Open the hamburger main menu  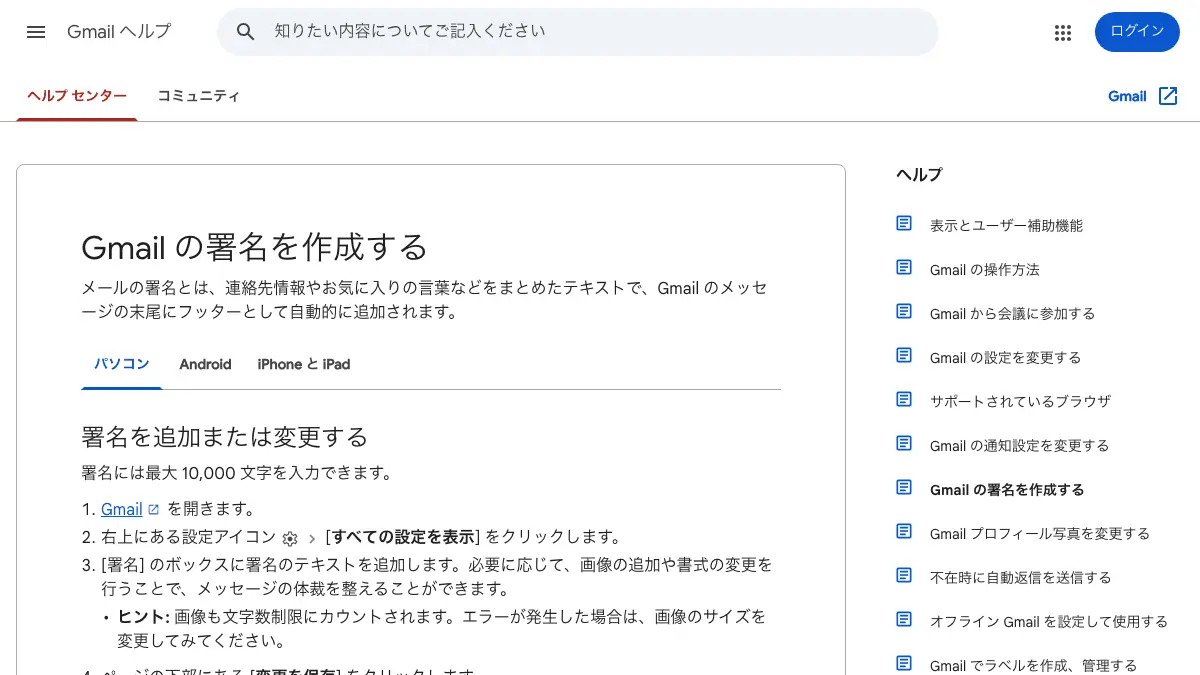click(36, 32)
